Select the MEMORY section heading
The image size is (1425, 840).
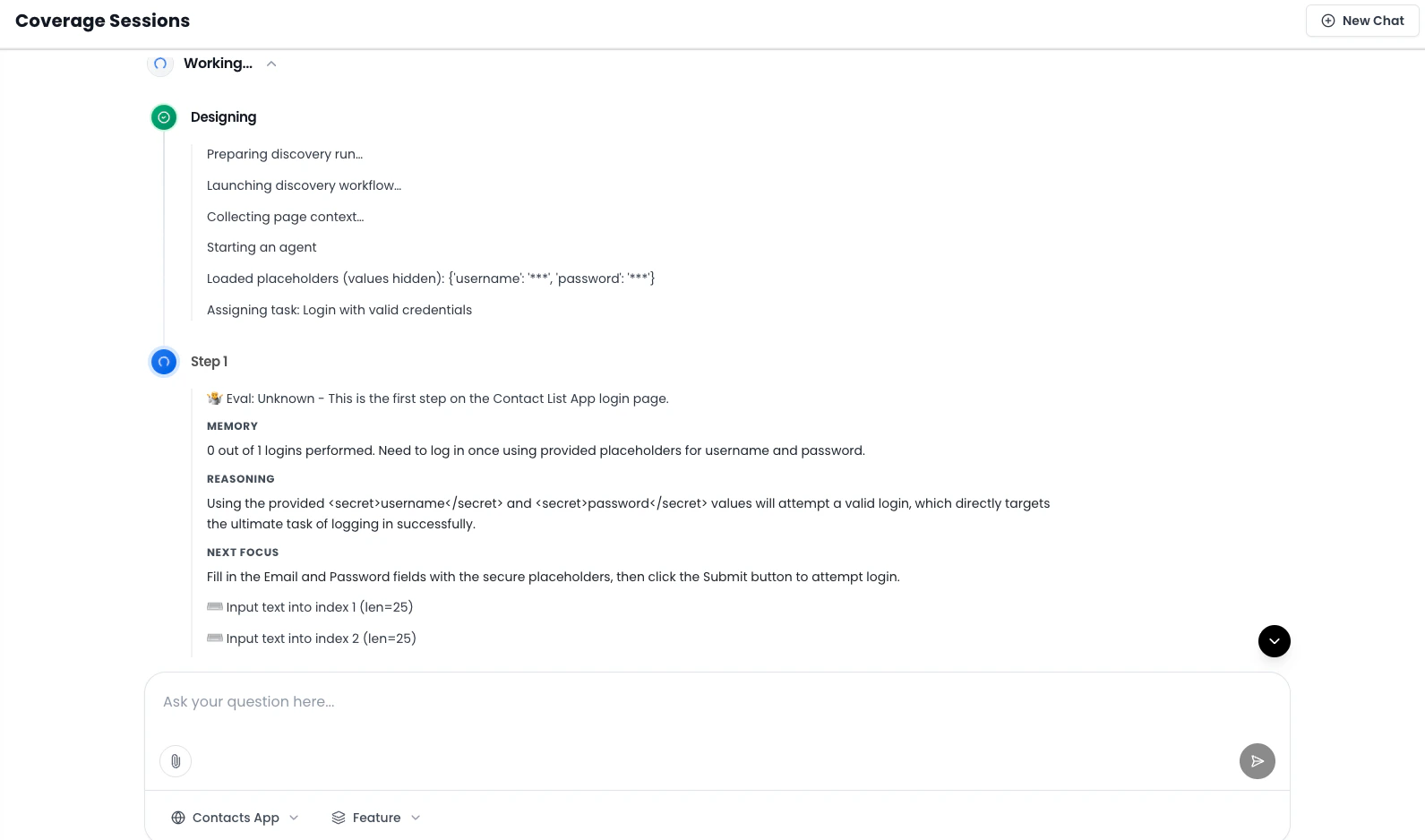point(232,426)
